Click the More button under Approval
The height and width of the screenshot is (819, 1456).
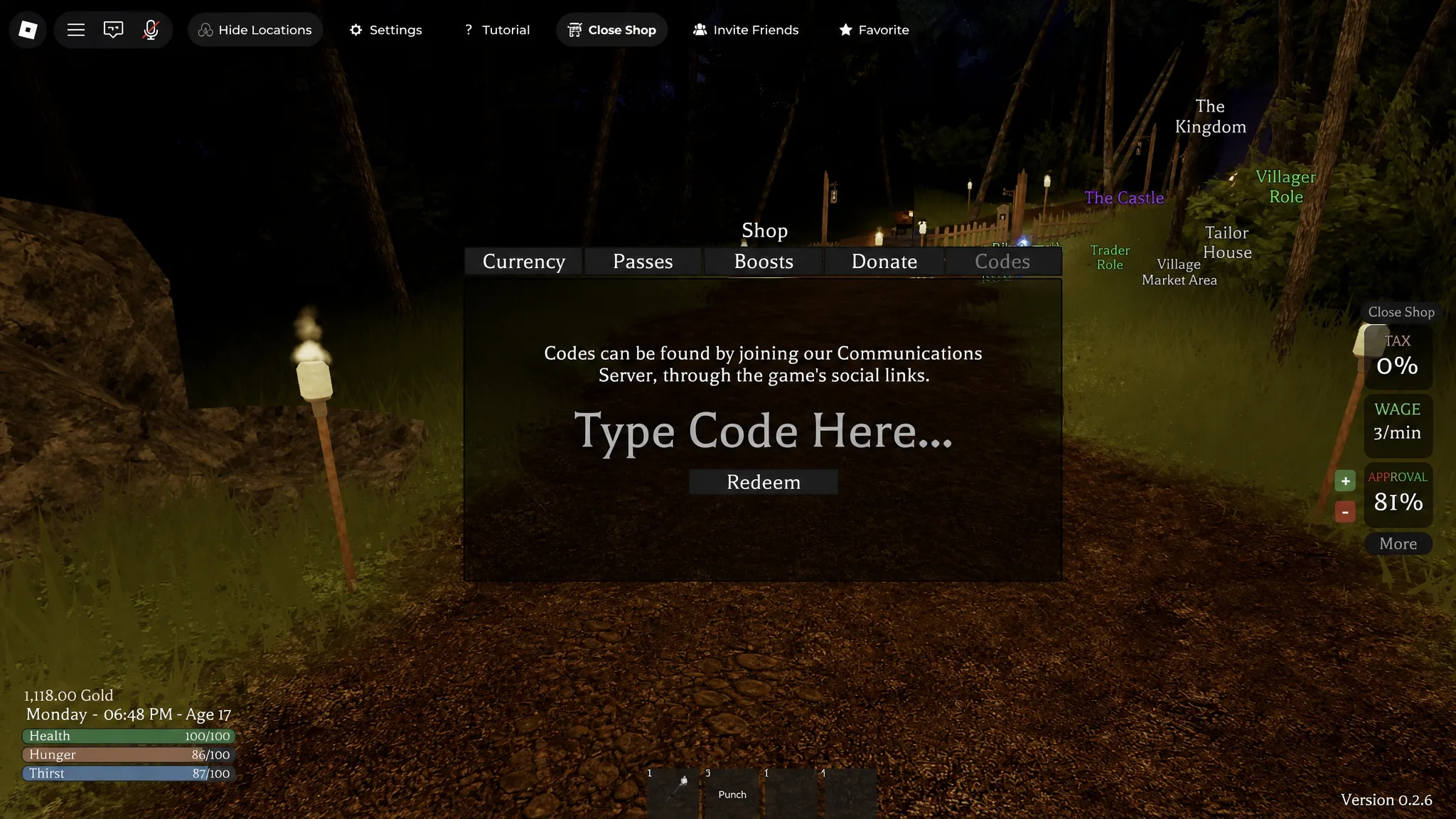1398,544
